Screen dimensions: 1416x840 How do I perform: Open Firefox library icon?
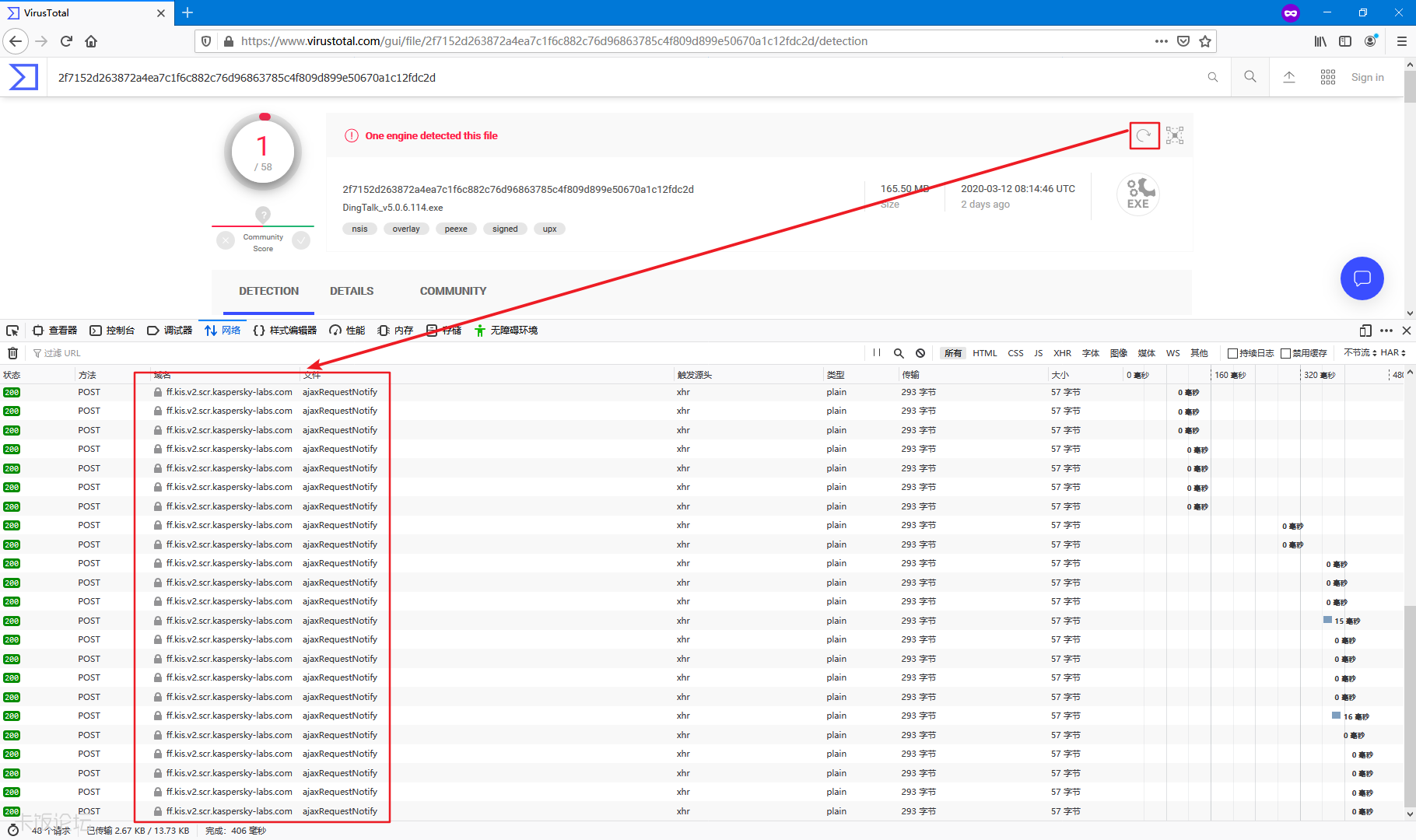pos(1320,41)
